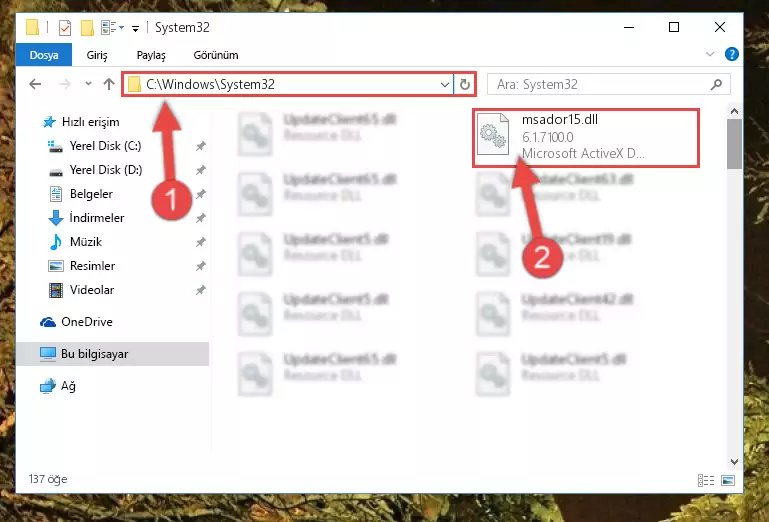
Task: Click the file list scrollbar down arrow
Action: 734,462
